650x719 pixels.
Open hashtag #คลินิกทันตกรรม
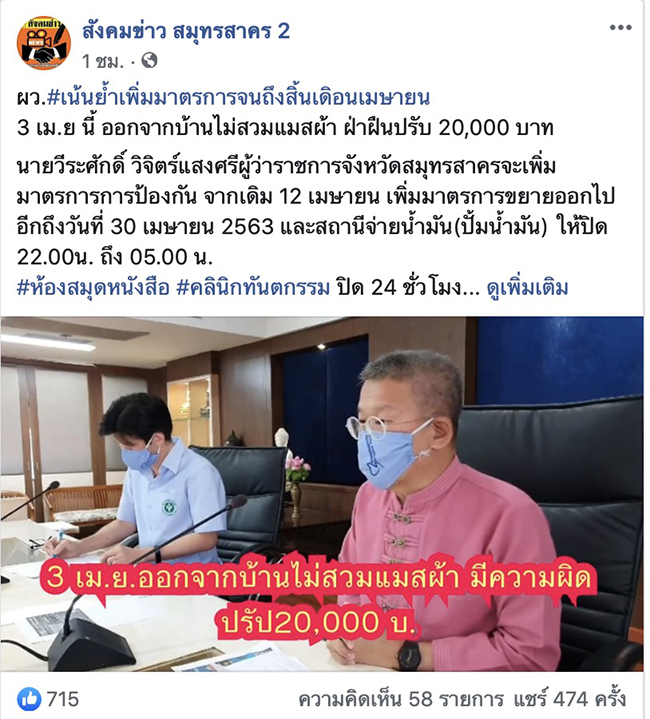pos(253,288)
